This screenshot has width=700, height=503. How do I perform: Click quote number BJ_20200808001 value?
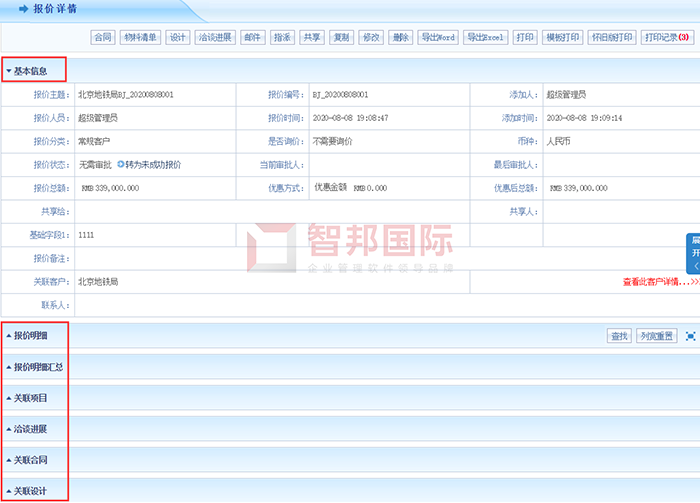340,95
